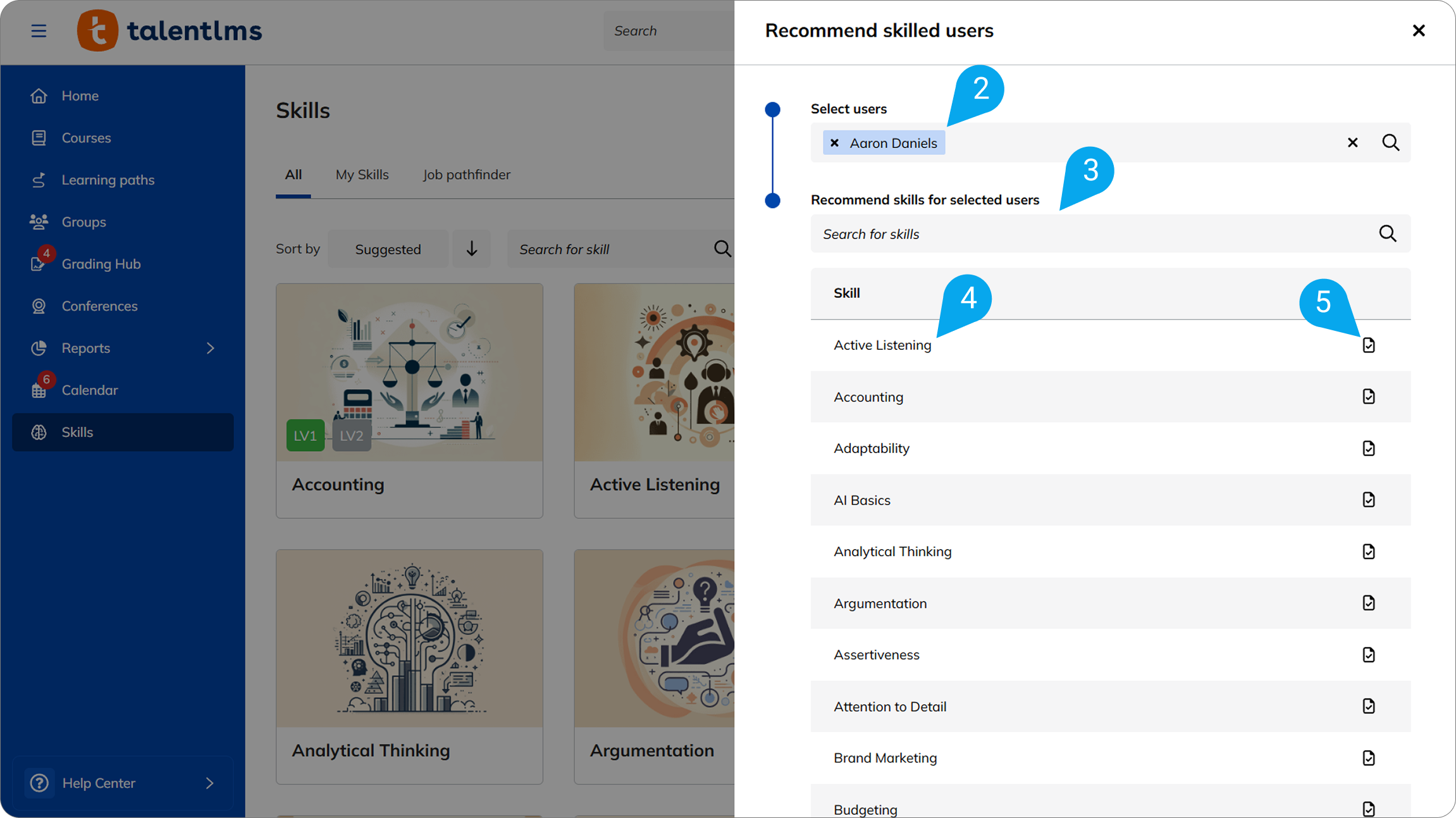1456x818 pixels.
Task: Switch to the Job pathfinder tab
Action: (x=466, y=175)
